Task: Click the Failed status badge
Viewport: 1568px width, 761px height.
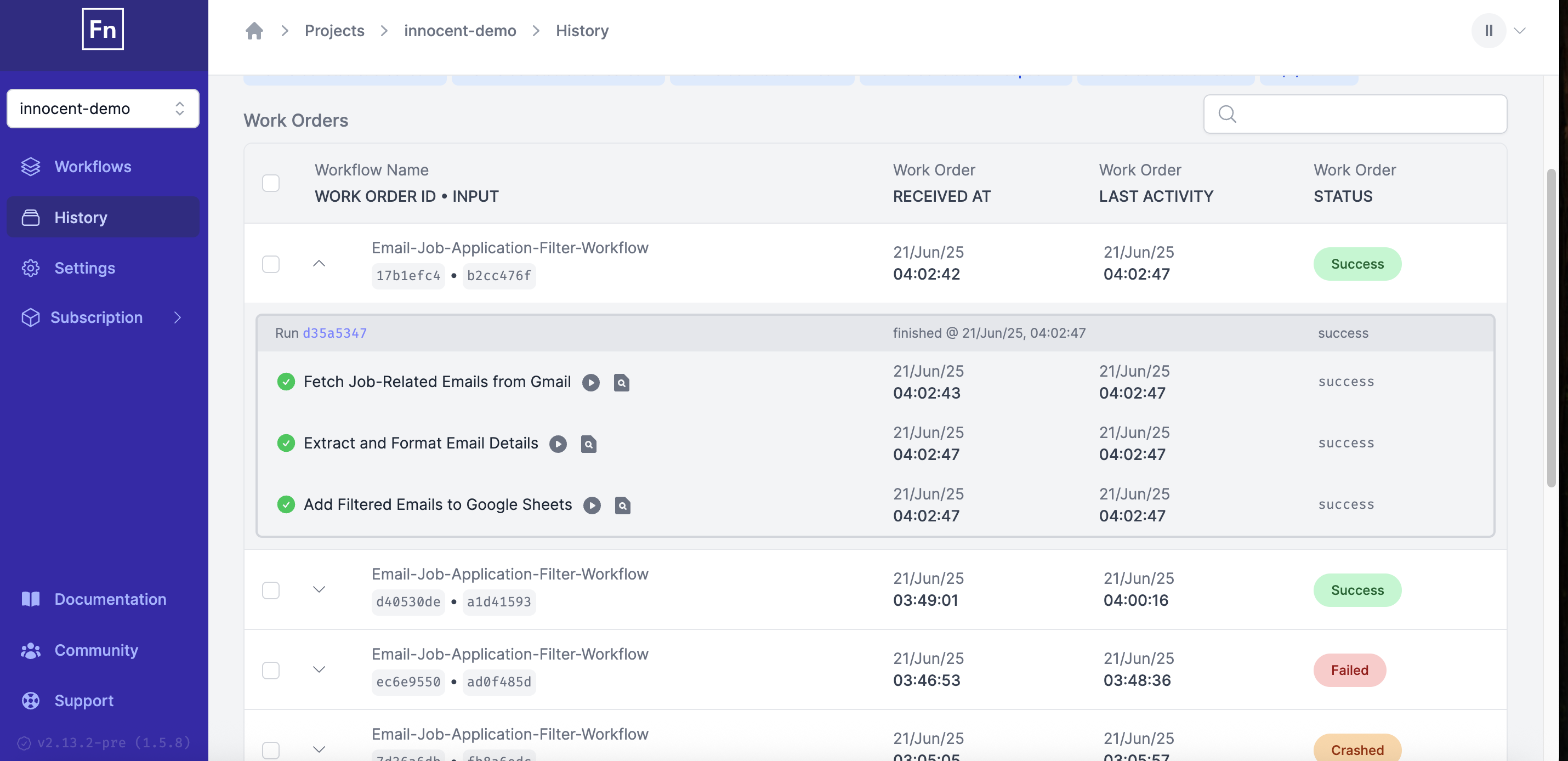Action: 1349,671
